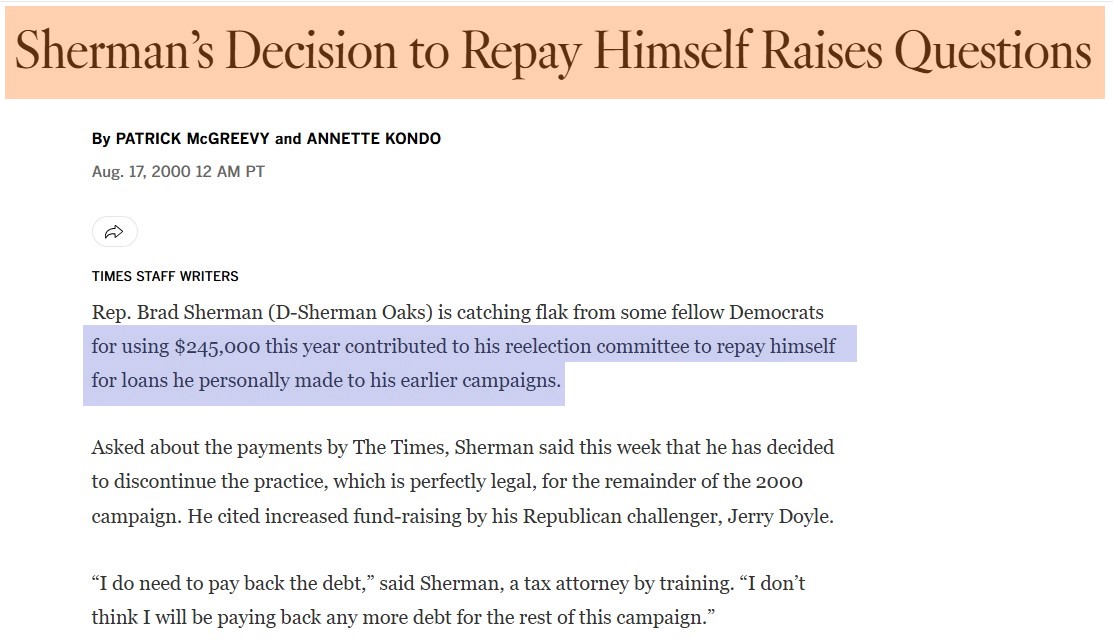Click line 'think I will be paying back'
Image resolution: width=1113 pixels, height=643 pixels.
coord(403,617)
